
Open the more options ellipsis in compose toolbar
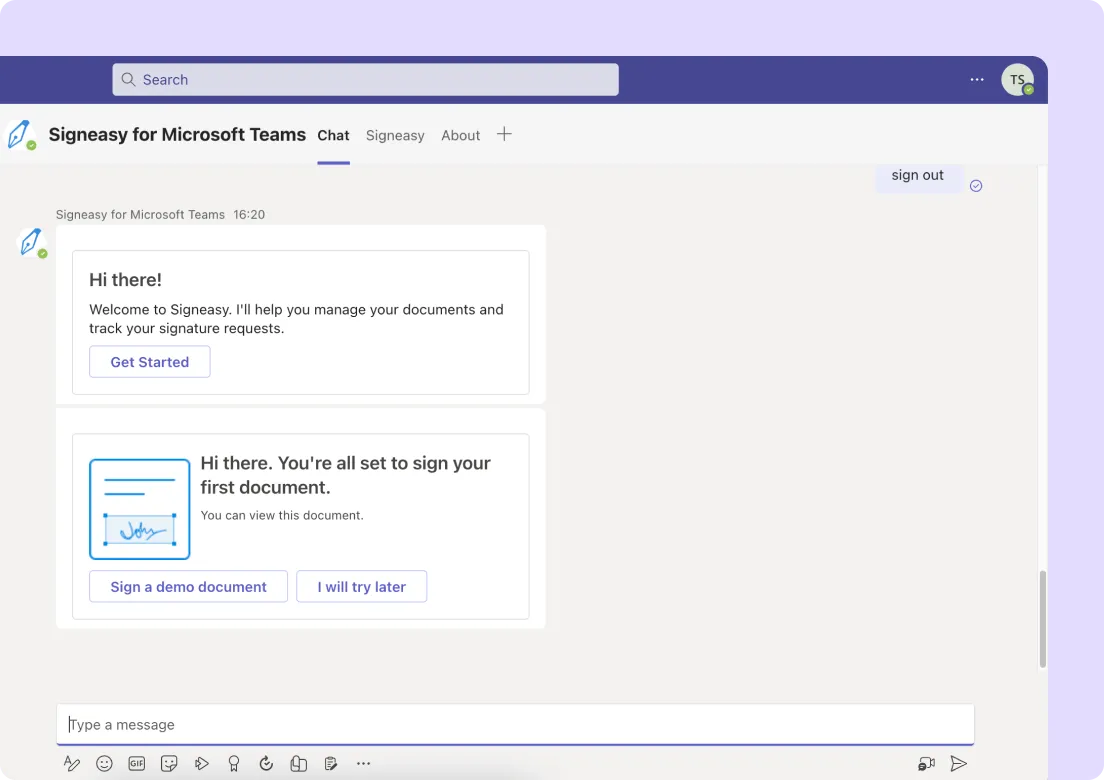(363, 763)
